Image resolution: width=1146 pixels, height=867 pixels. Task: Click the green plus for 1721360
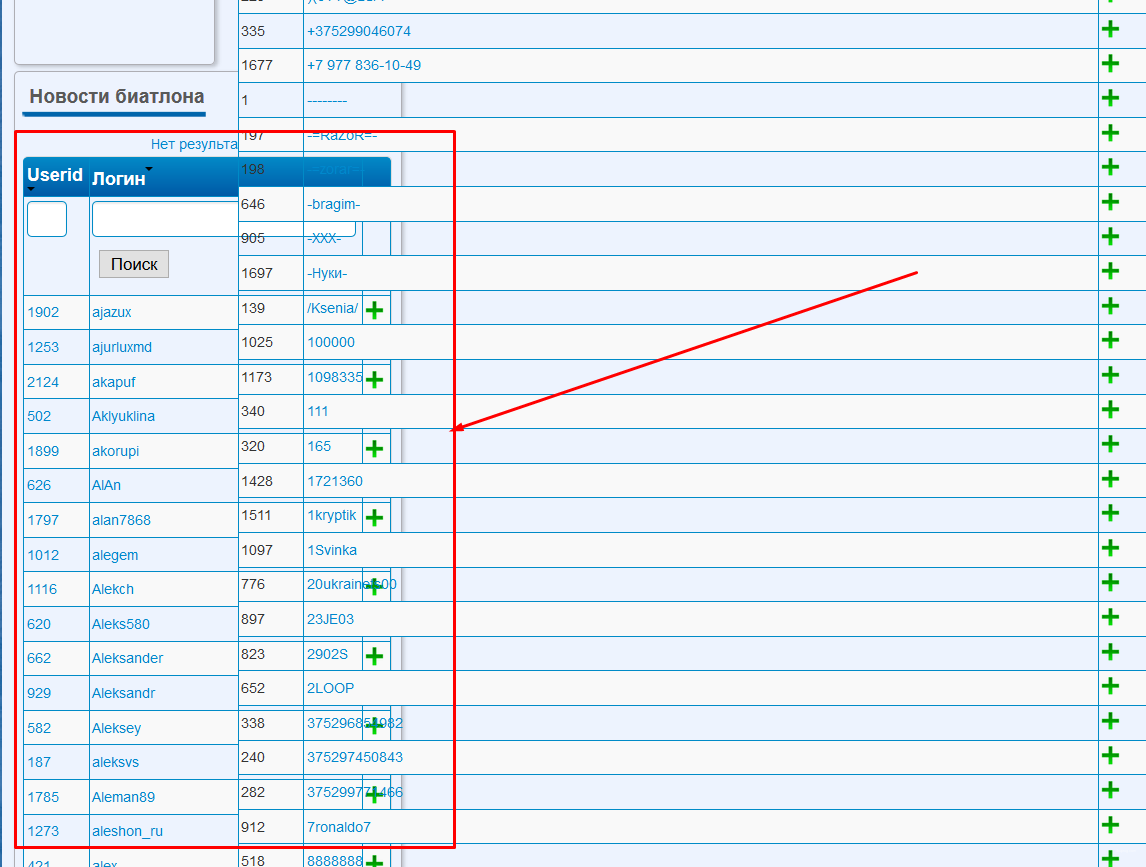click(x=1109, y=480)
